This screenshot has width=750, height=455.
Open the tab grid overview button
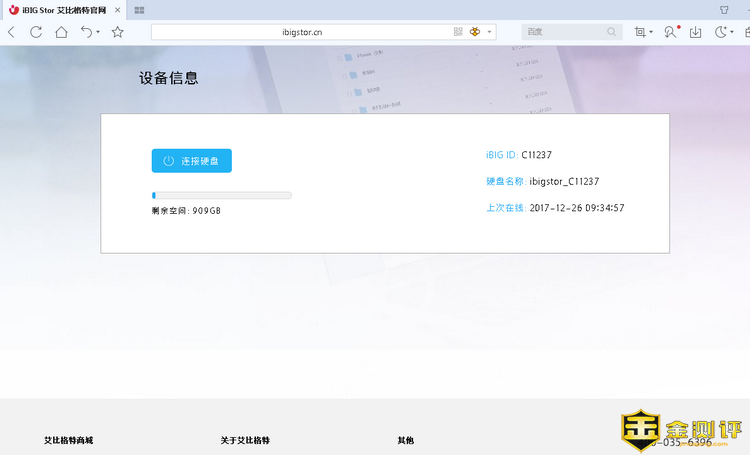[x=139, y=9]
